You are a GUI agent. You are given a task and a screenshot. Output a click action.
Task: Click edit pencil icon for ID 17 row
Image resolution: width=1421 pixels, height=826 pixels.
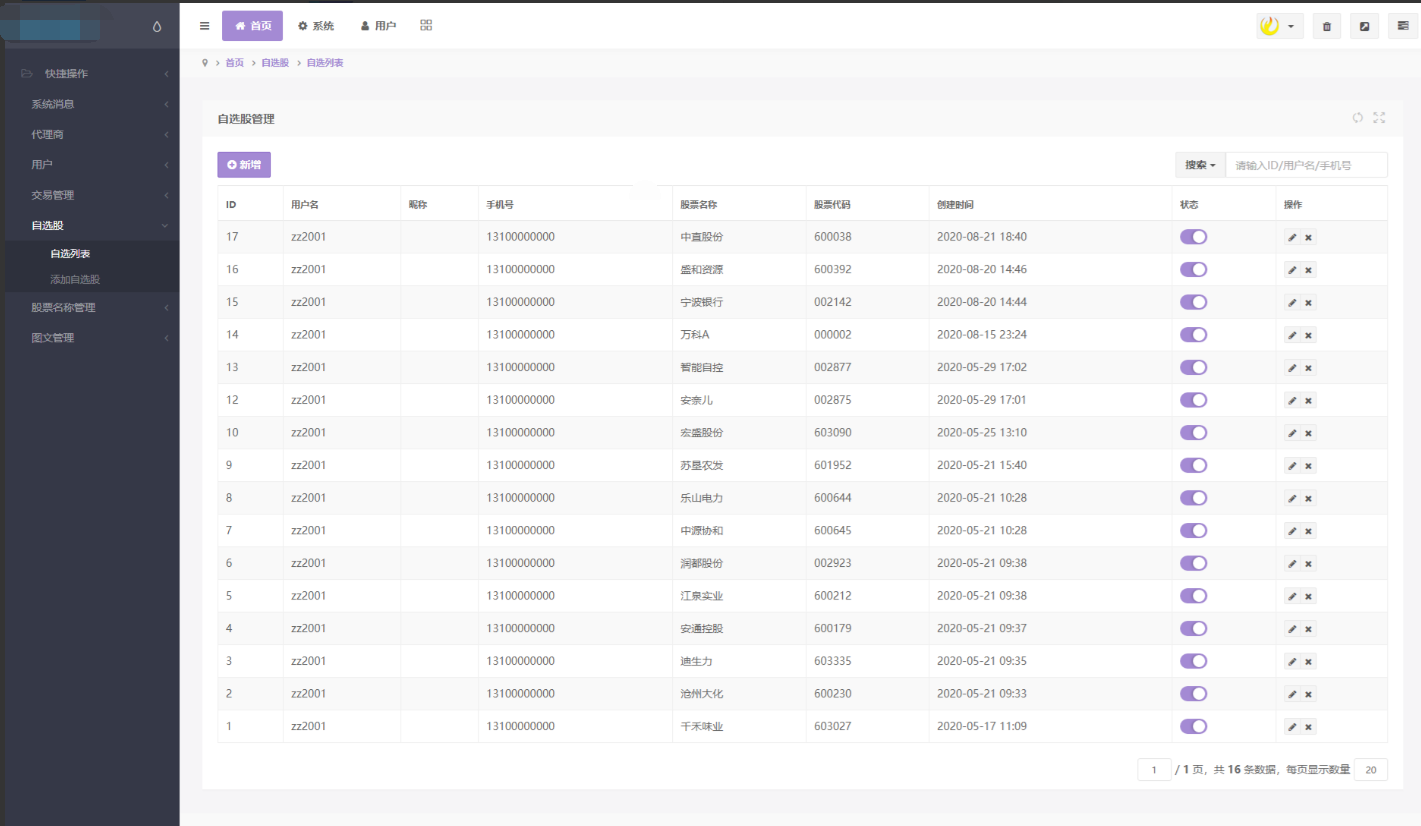[1292, 237]
